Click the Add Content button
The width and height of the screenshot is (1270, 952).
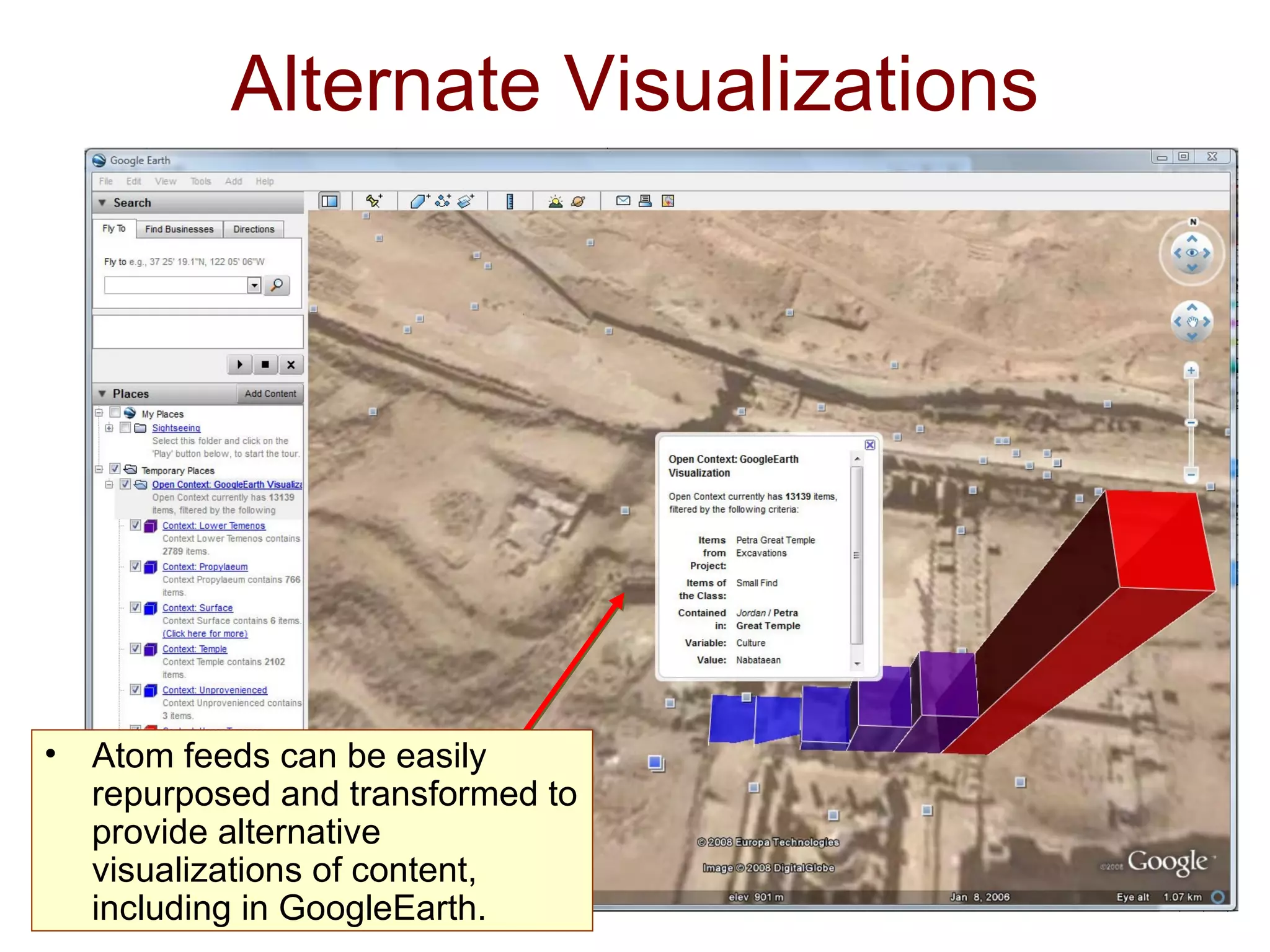[x=270, y=394]
